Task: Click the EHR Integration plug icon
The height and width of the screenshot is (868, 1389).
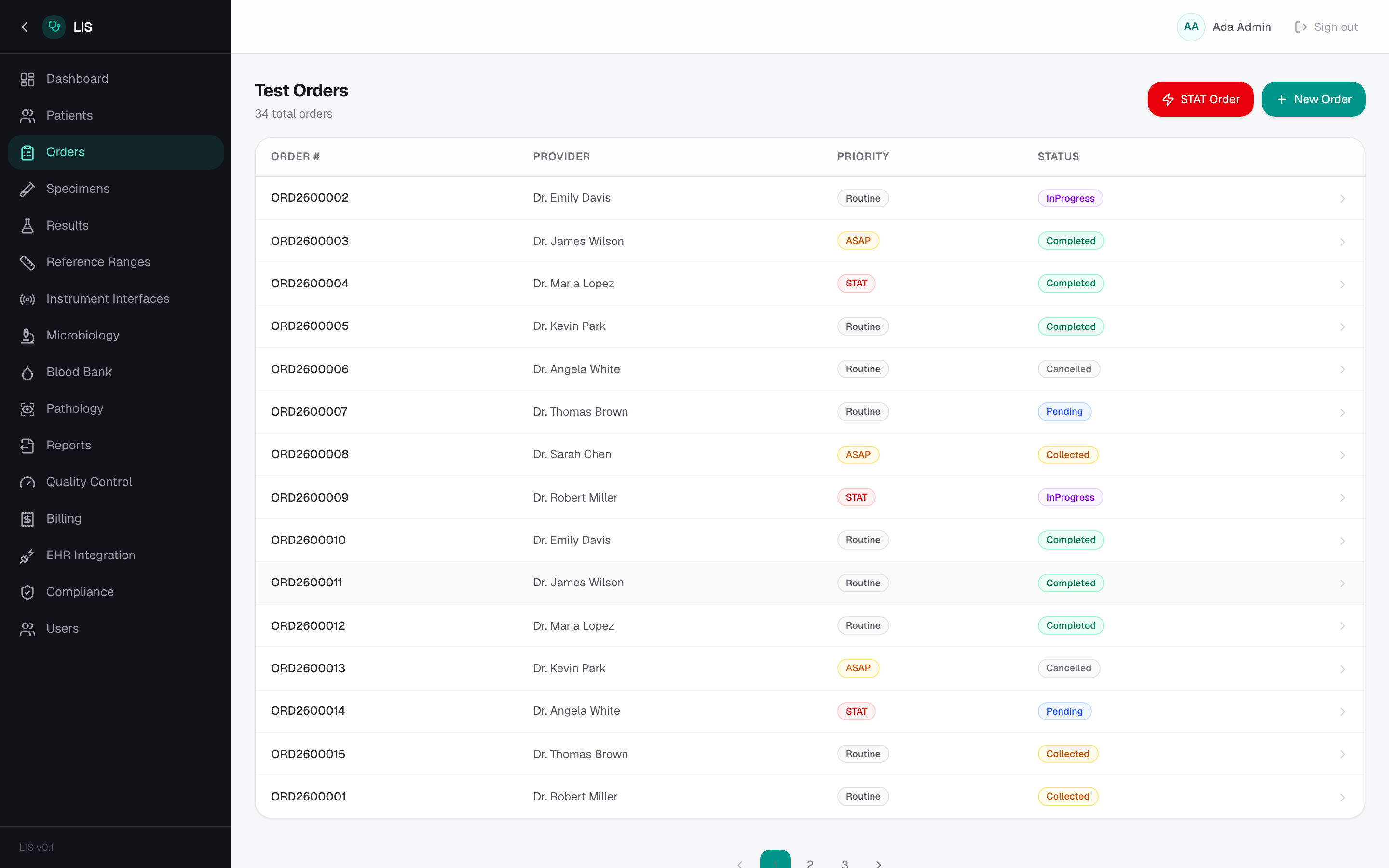Action: [x=27, y=556]
